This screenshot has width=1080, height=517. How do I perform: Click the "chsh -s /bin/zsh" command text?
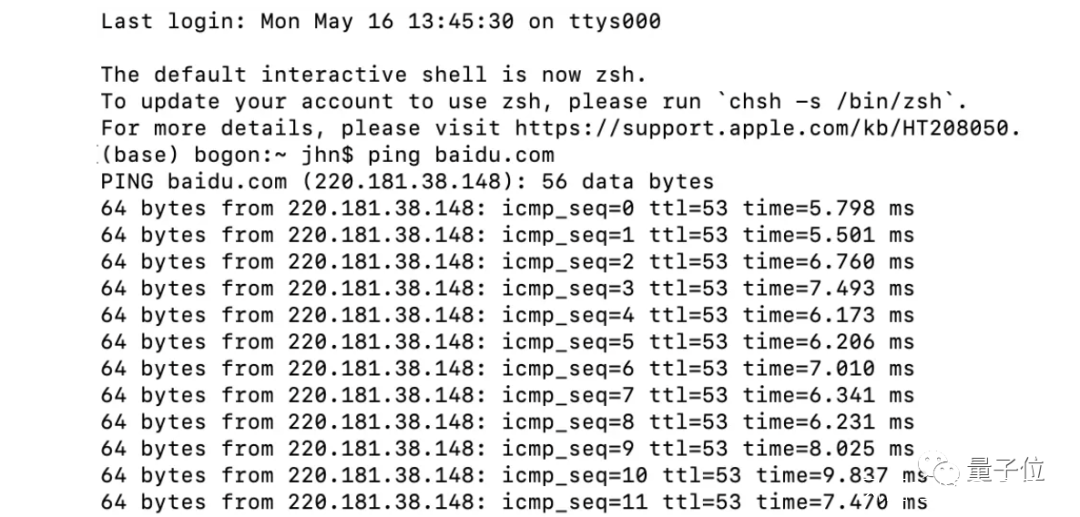pos(835,101)
